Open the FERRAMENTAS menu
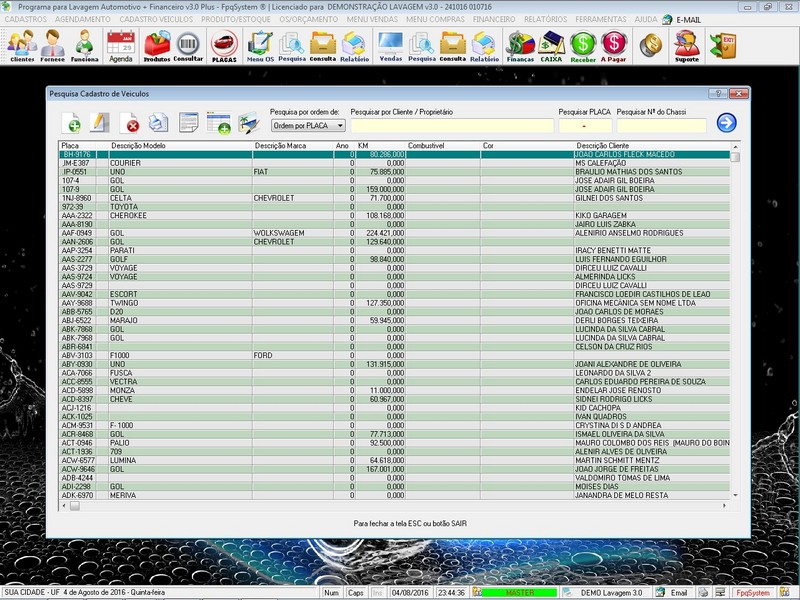Image resolution: width=800 pixels, height=600 pixels. (x=601, y=19)
